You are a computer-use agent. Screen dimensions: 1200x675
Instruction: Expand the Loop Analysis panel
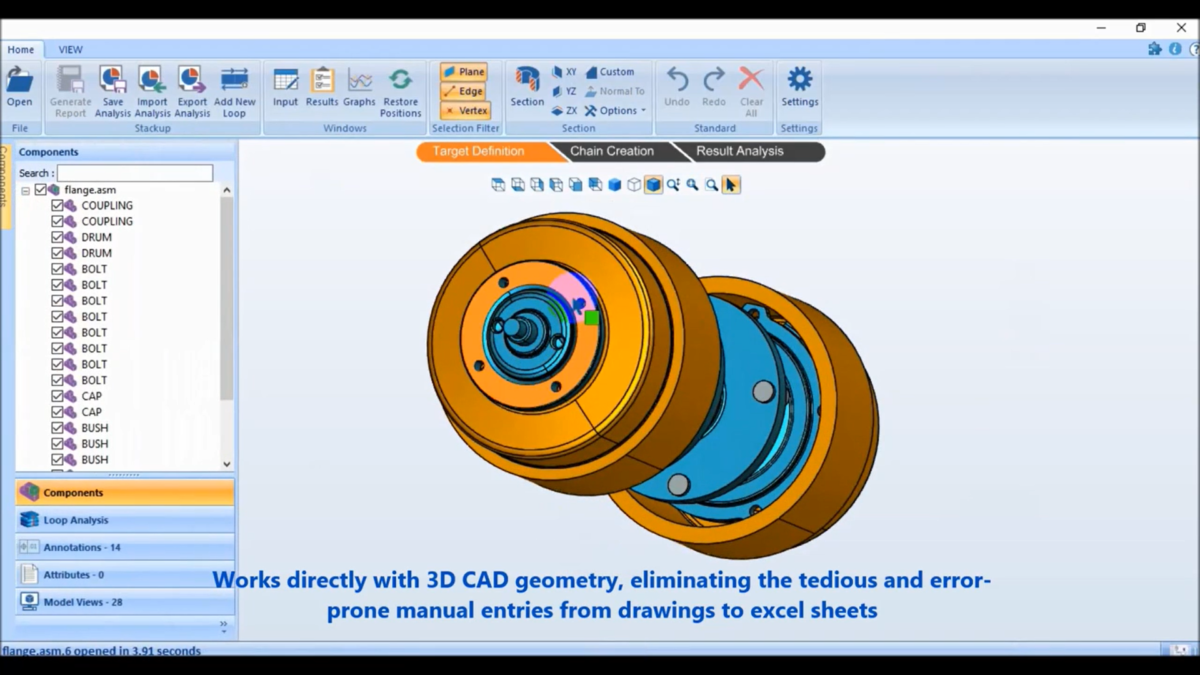(125, 520)
